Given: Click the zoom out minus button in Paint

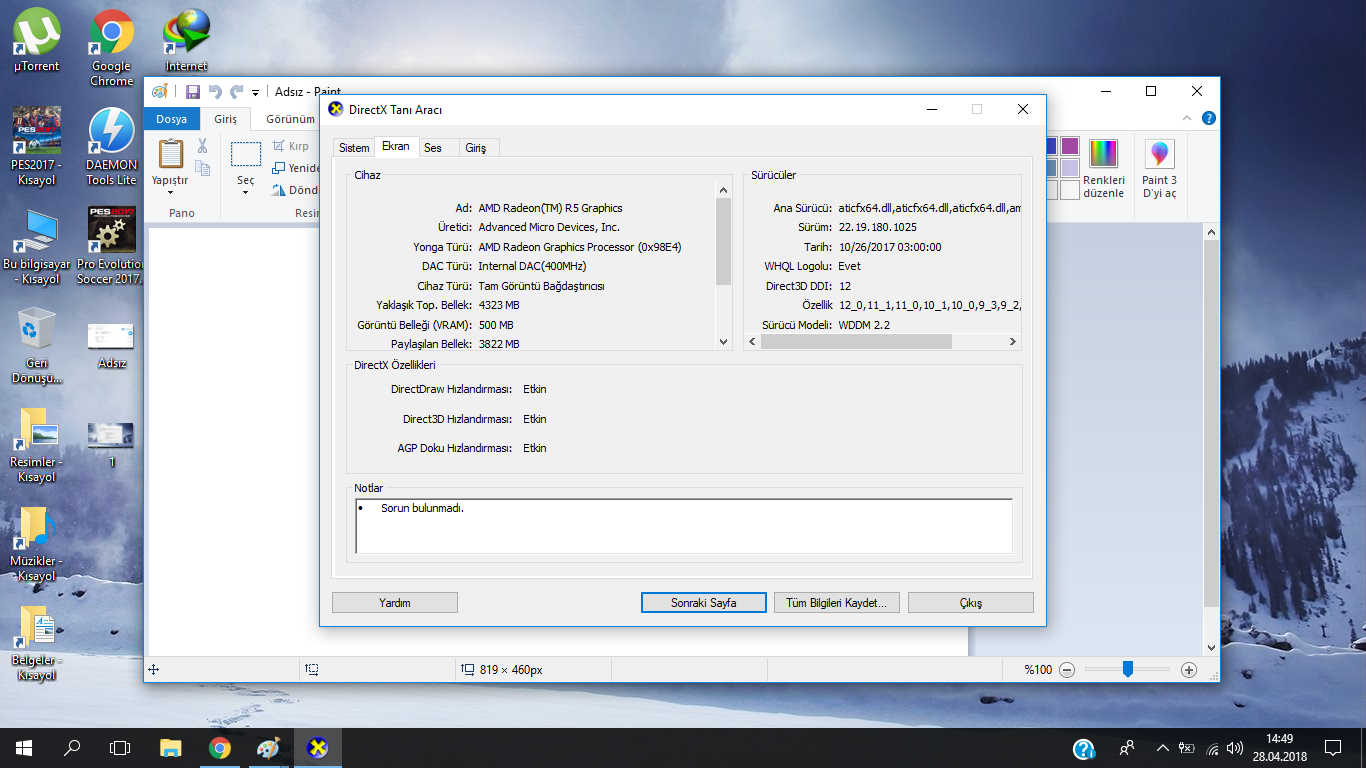Looking at the screenshot, I should [1067, 670].
